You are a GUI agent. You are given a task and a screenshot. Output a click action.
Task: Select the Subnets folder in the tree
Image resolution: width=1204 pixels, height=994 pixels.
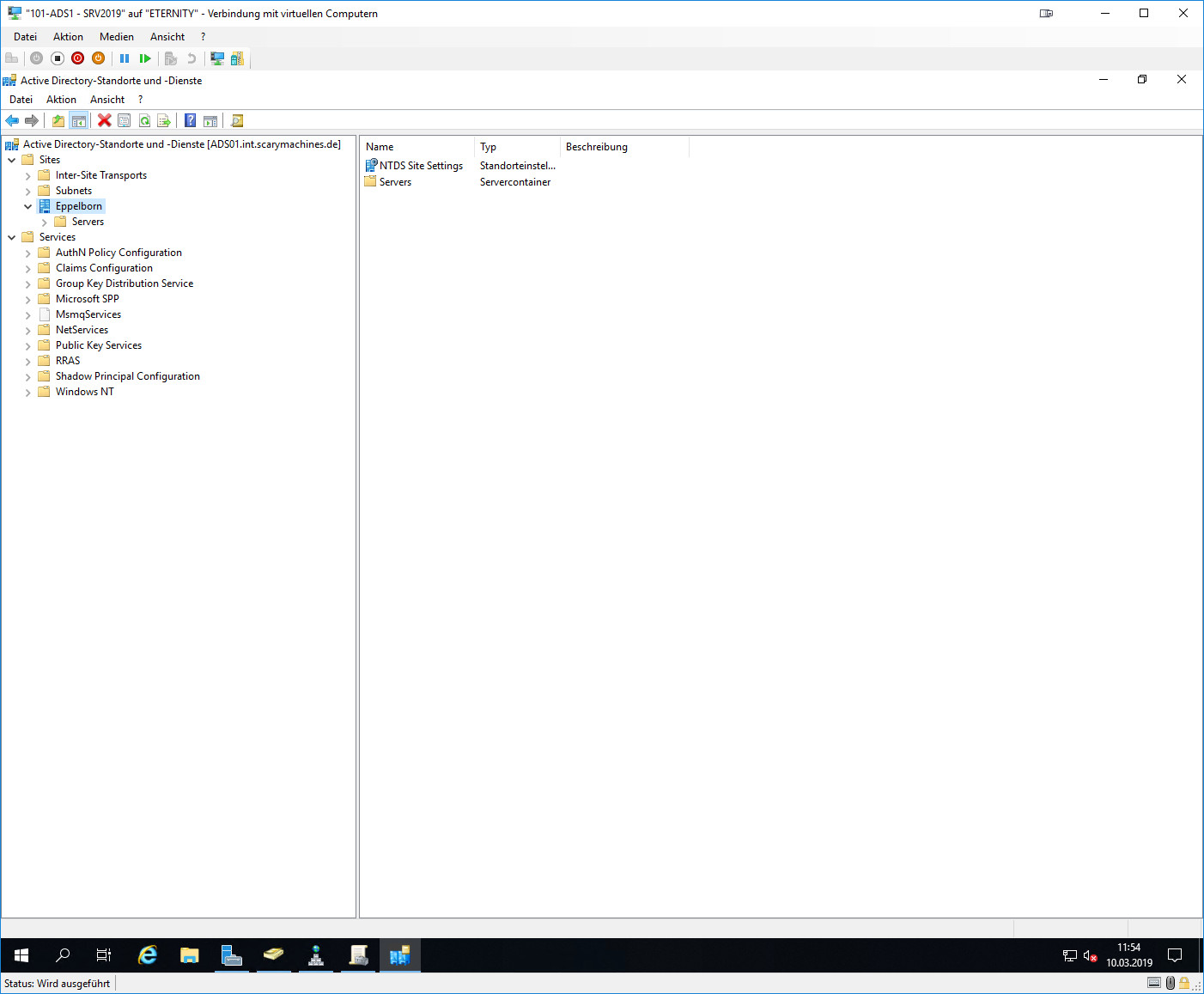coord(74,191)
